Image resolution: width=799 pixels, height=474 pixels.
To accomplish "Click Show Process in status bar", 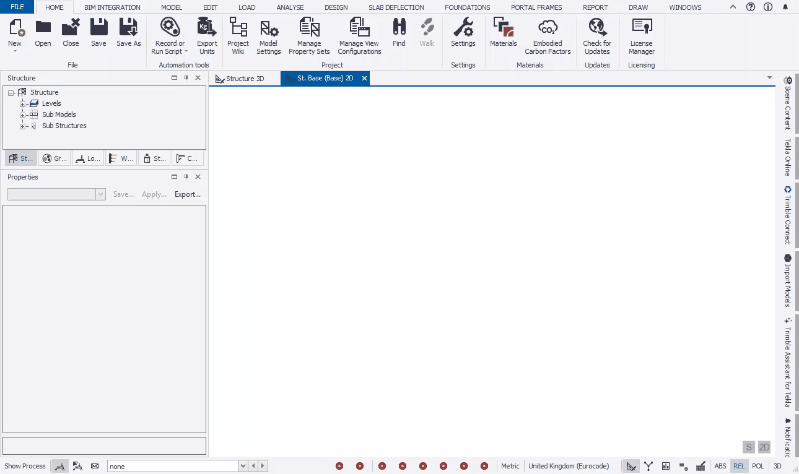I will (x=25, y=466).
